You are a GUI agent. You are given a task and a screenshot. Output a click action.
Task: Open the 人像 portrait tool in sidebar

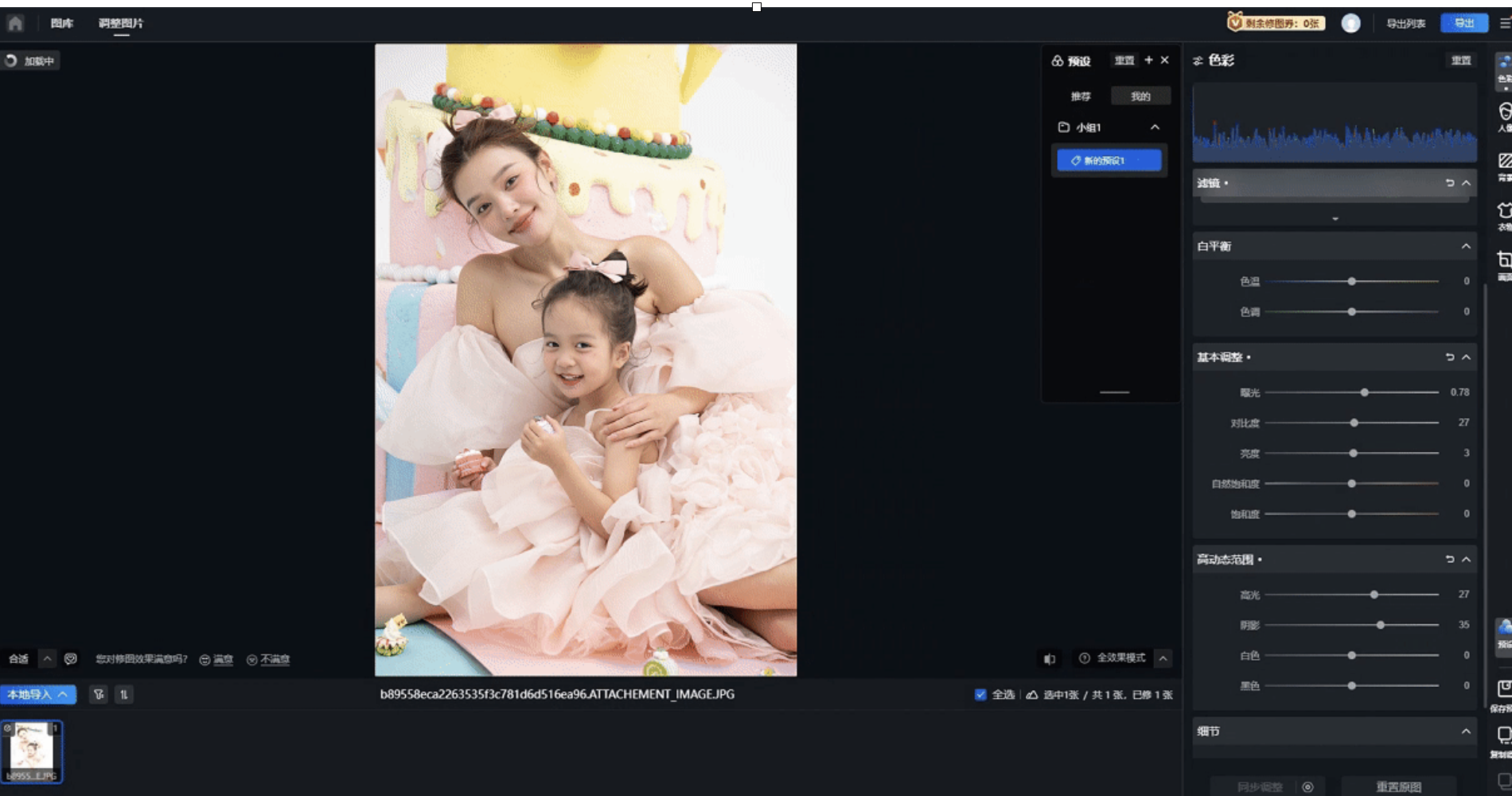click(x=1503, y=115)
